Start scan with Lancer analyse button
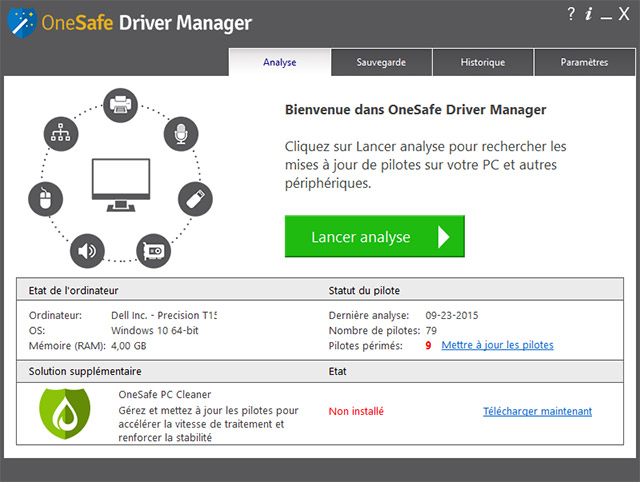The height and width of the screenshot is (482, 640). (x=375, y=236)
